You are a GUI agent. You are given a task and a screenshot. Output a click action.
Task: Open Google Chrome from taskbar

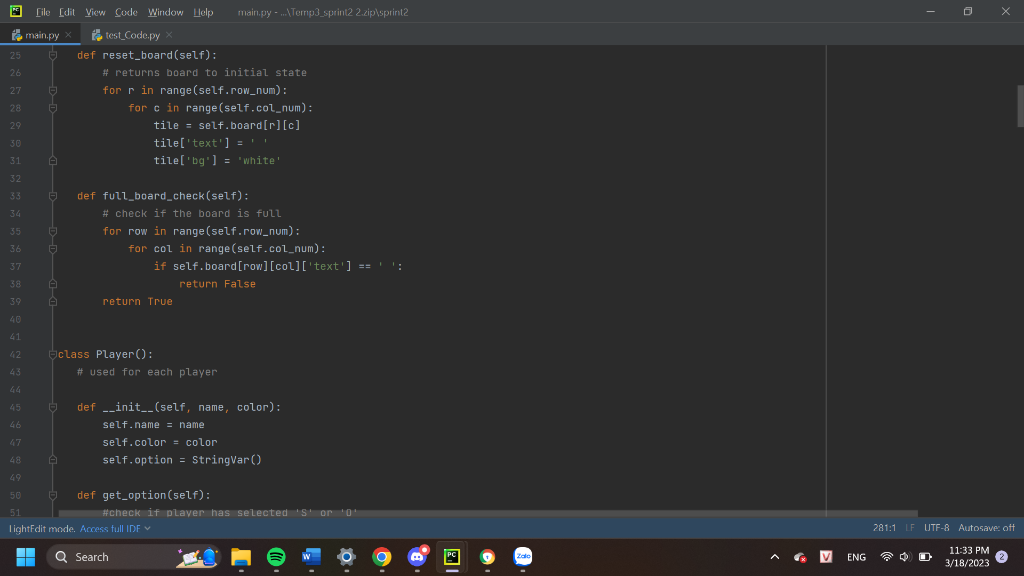(x=382, y=557)
